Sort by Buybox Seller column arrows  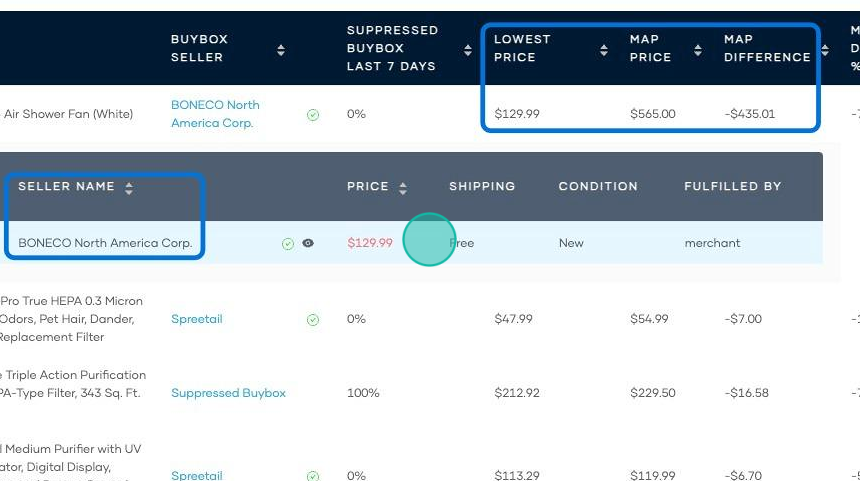pos(281,50)
